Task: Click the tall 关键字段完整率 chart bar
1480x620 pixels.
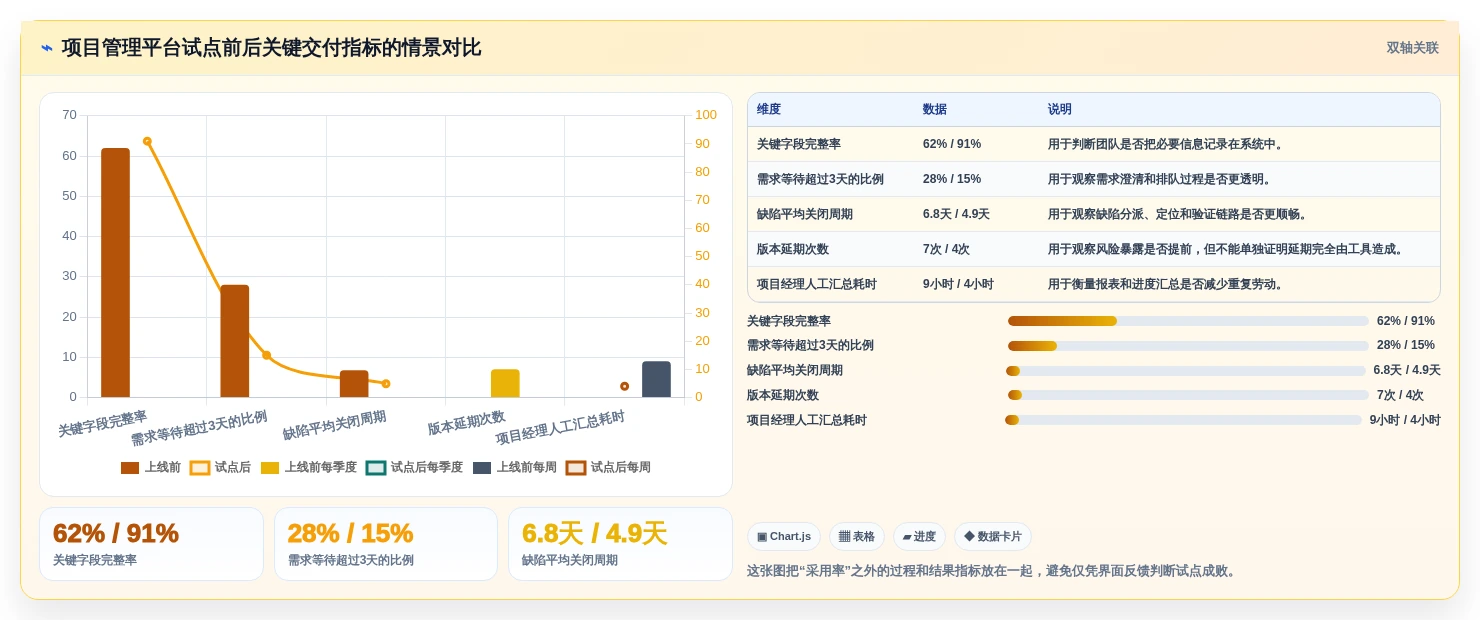Action: click(x=115, y=273)
